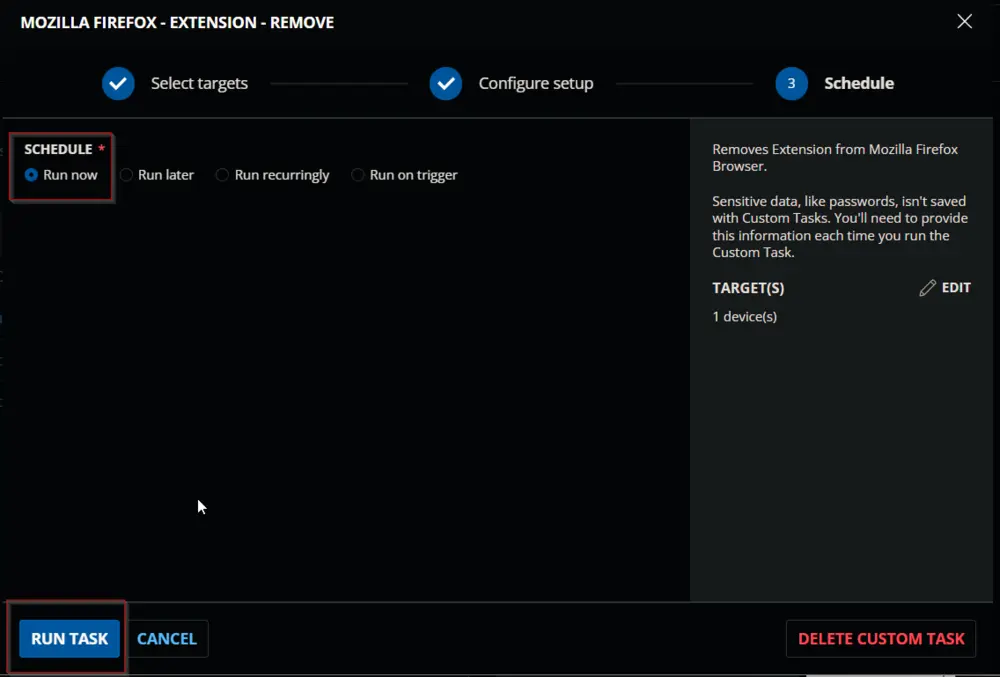Cancel the task with the CANCEL button
Image resolution: width=1000 pixels, height=677 pixels.
[x=167, y=639]
